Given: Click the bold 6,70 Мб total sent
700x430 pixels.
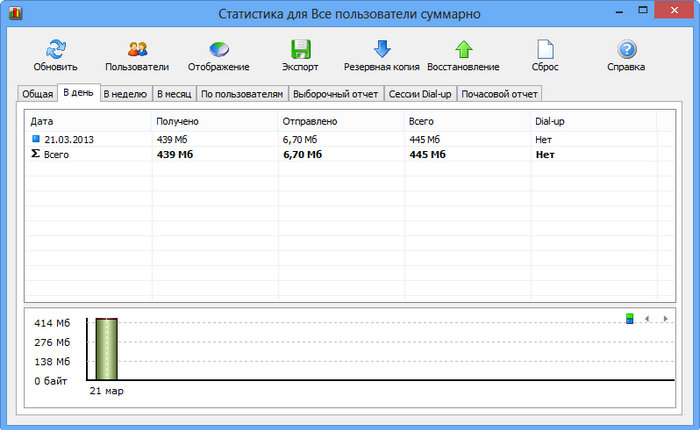Looking at the screenshot, I should (302, 154).
